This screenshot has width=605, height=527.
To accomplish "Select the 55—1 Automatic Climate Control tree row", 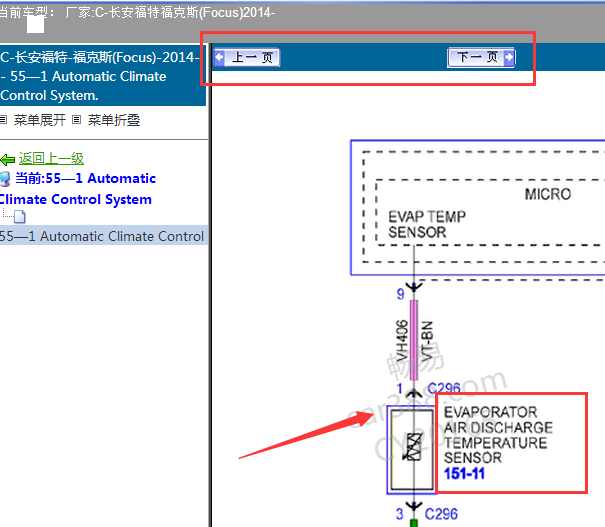I will 103,236.
